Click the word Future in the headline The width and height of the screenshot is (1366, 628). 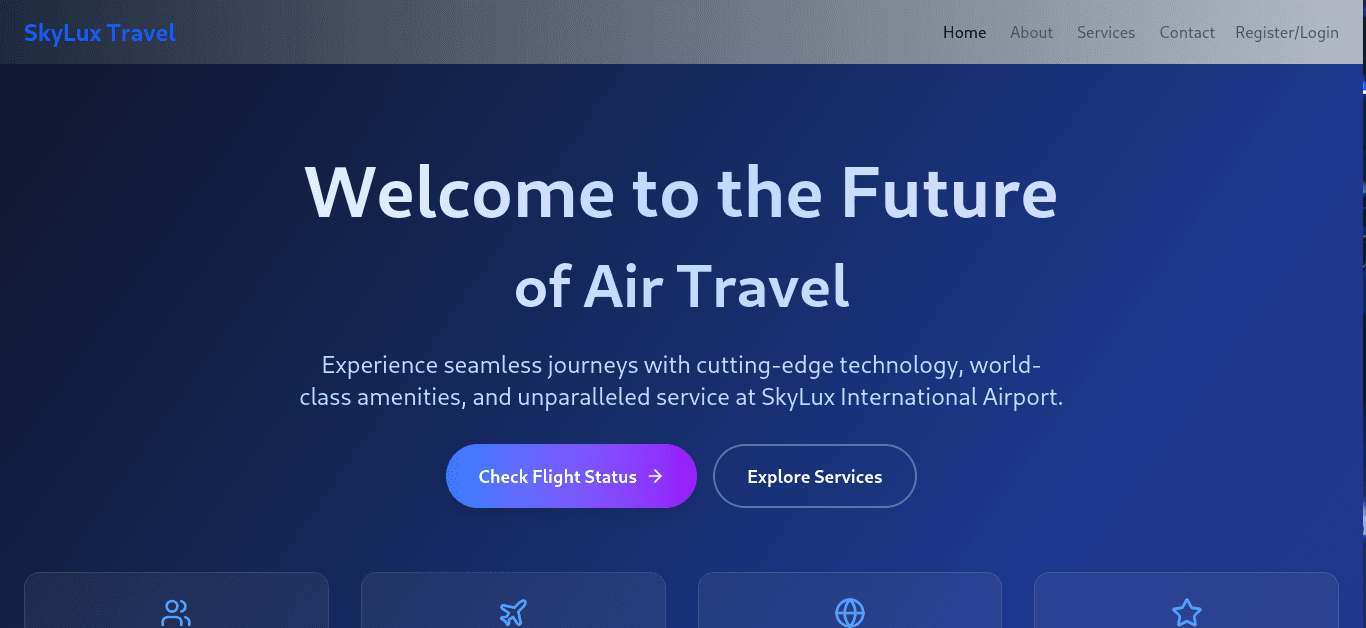pyautogui.click(x=948, y=191)
